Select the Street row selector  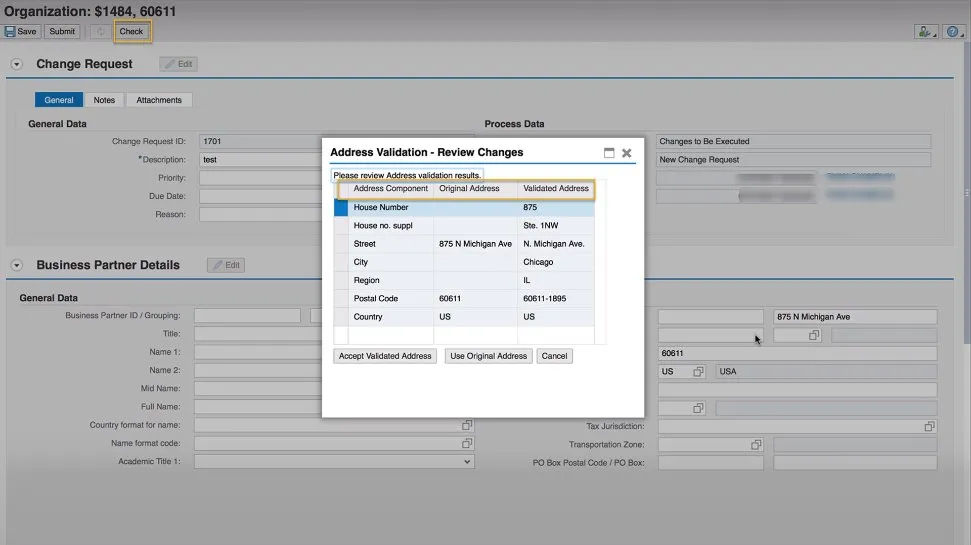click(341, 244)
